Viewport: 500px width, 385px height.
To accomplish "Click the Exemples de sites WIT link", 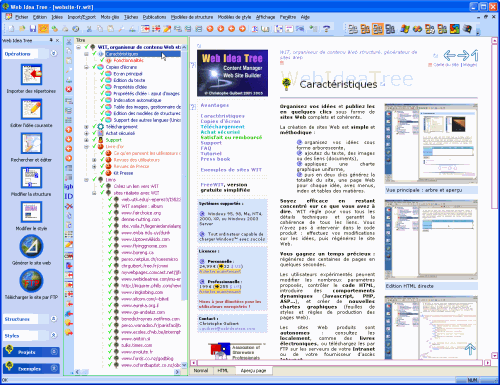I will 231,170.
